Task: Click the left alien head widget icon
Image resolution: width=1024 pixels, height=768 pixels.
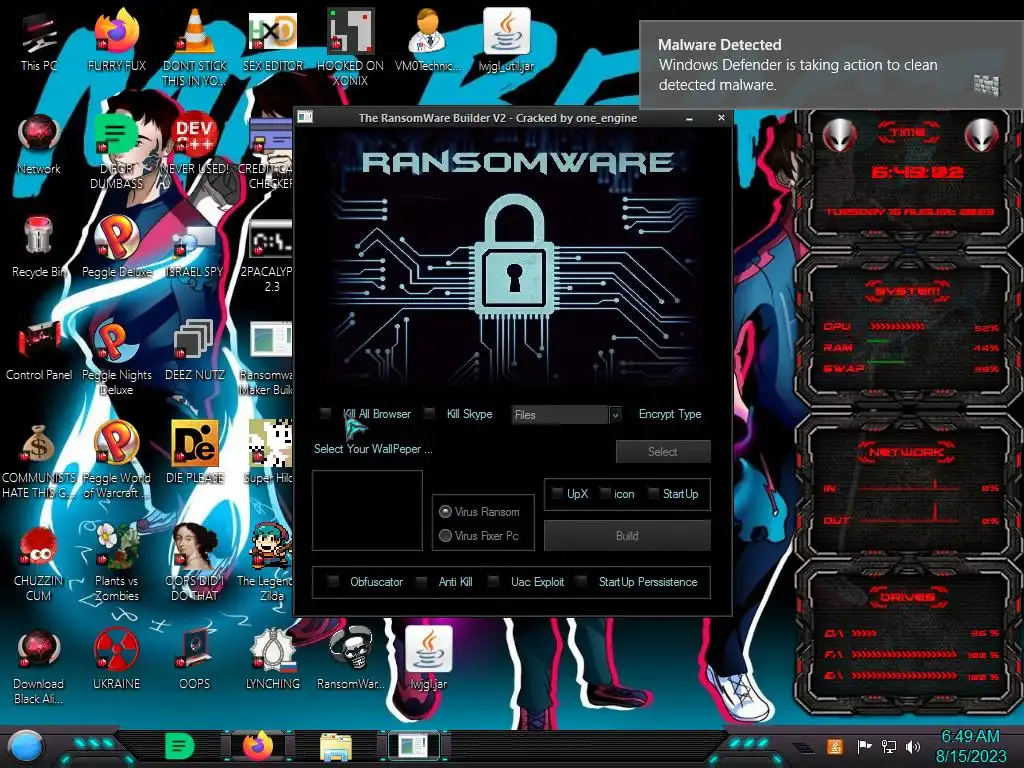Action: [x=839, y=136]
